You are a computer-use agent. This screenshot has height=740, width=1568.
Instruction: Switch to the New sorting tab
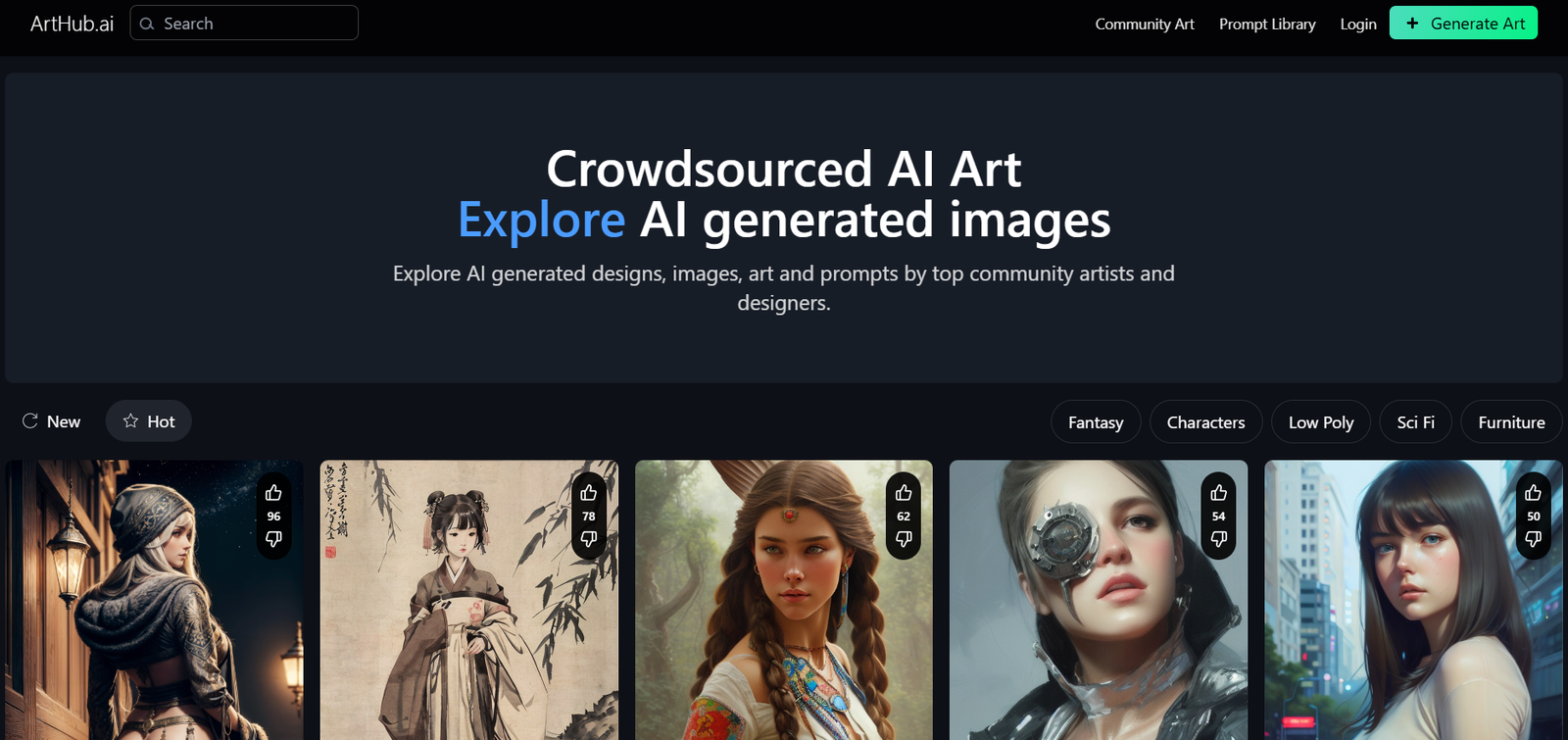[x=51, y=421]
